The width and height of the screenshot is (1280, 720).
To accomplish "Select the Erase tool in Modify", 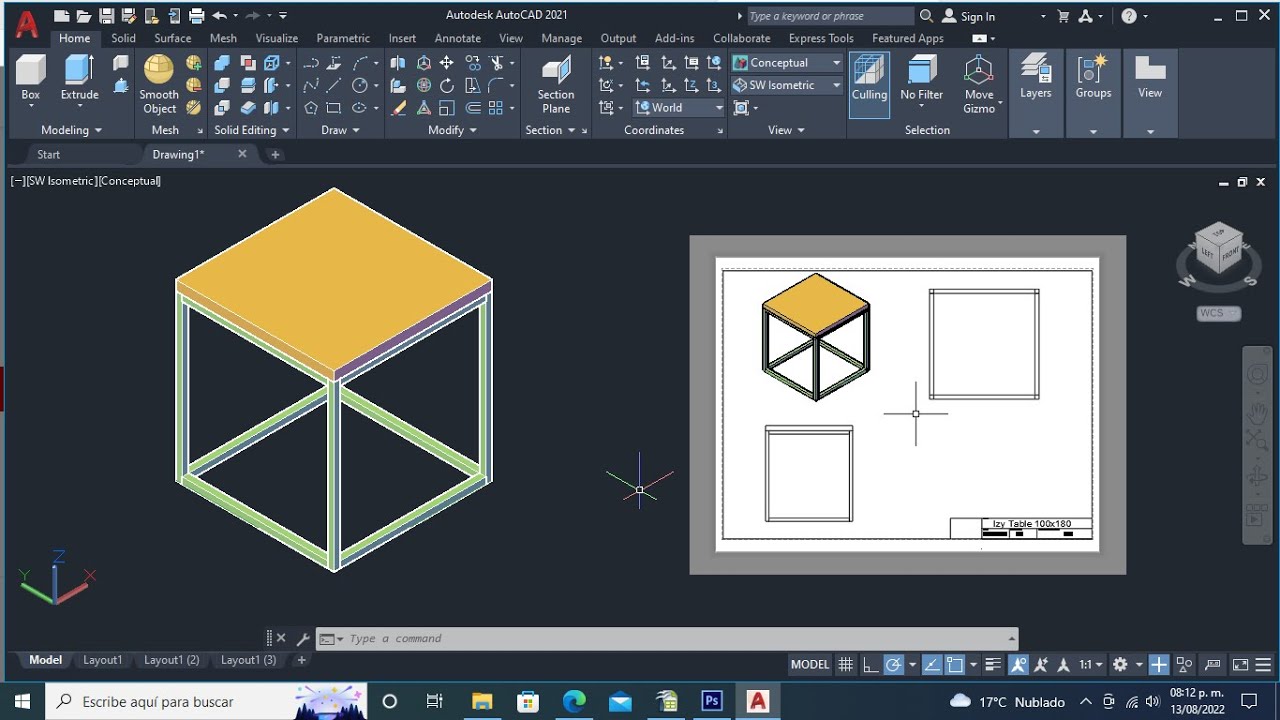I will pyautogui.click(x=399, y=108).
